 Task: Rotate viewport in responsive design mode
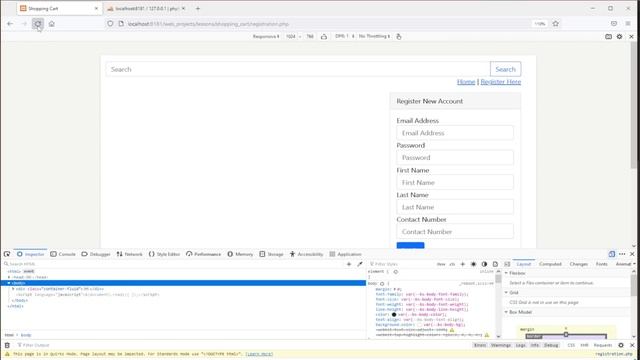point(324,36)
